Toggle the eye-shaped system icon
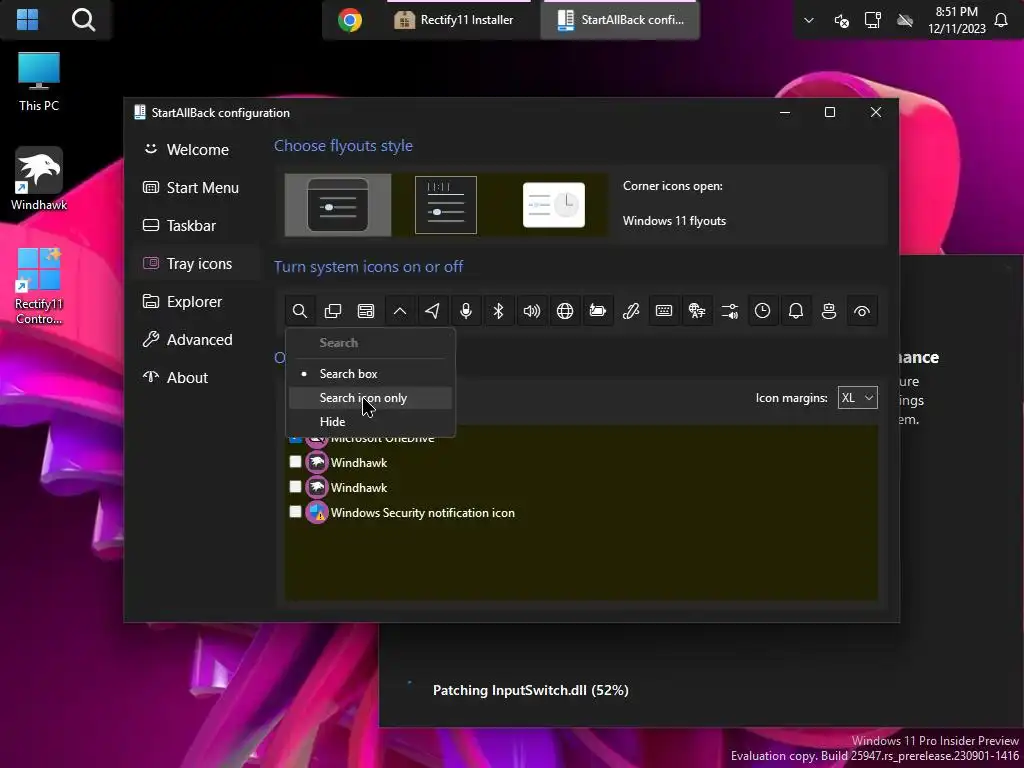Viewport: 1024px width, 768px height. 862,311
